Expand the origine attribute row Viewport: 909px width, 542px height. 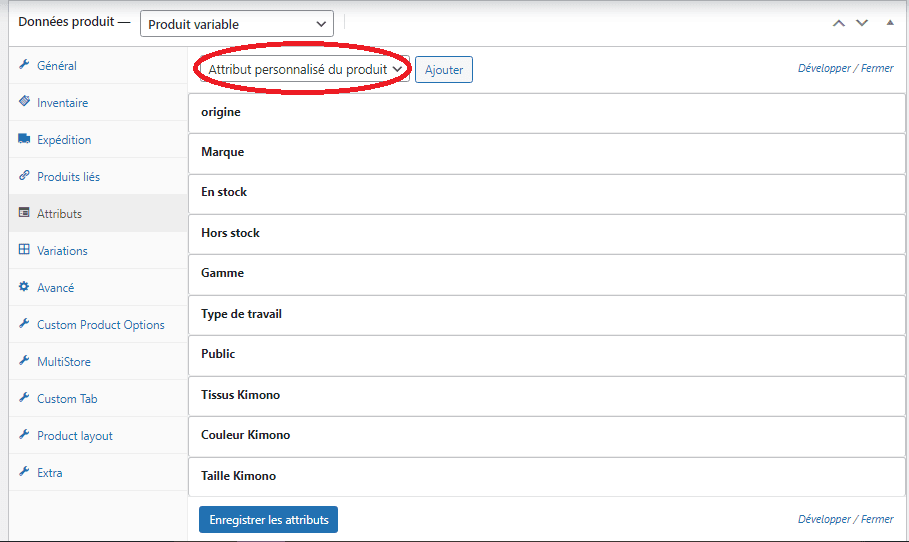coord(547,112)
